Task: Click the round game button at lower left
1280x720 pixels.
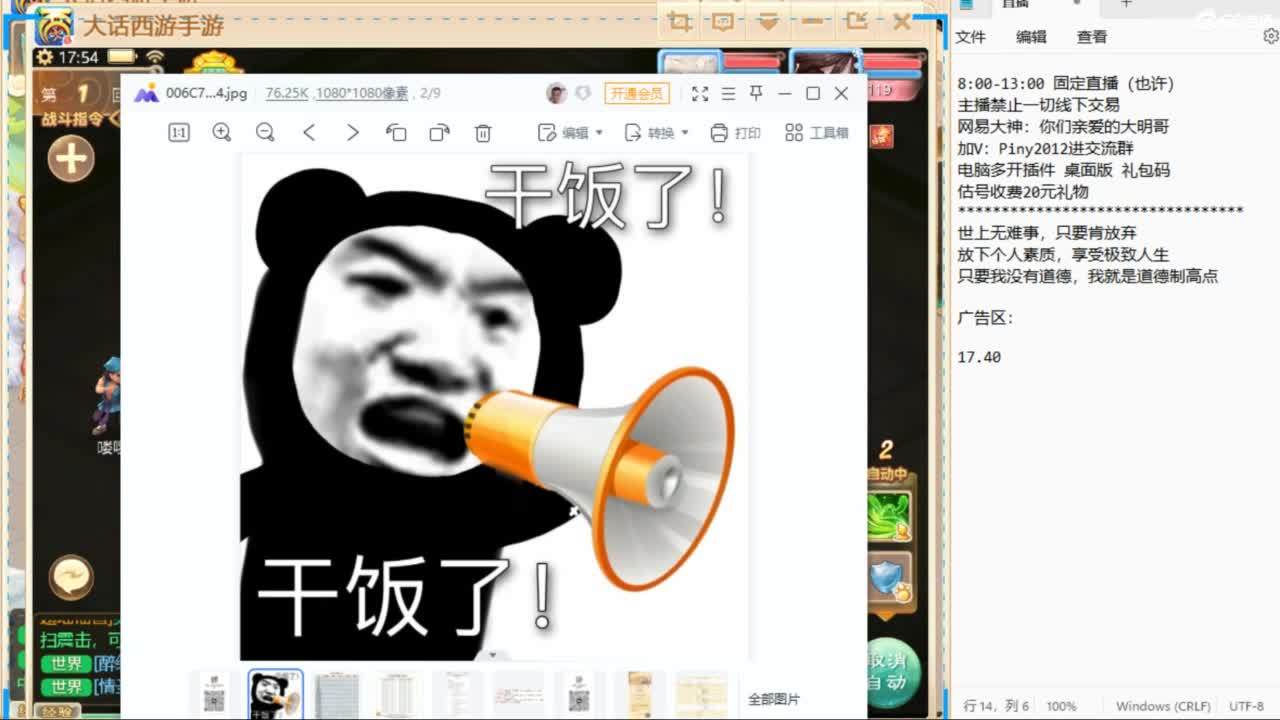Action: (71, 576)
